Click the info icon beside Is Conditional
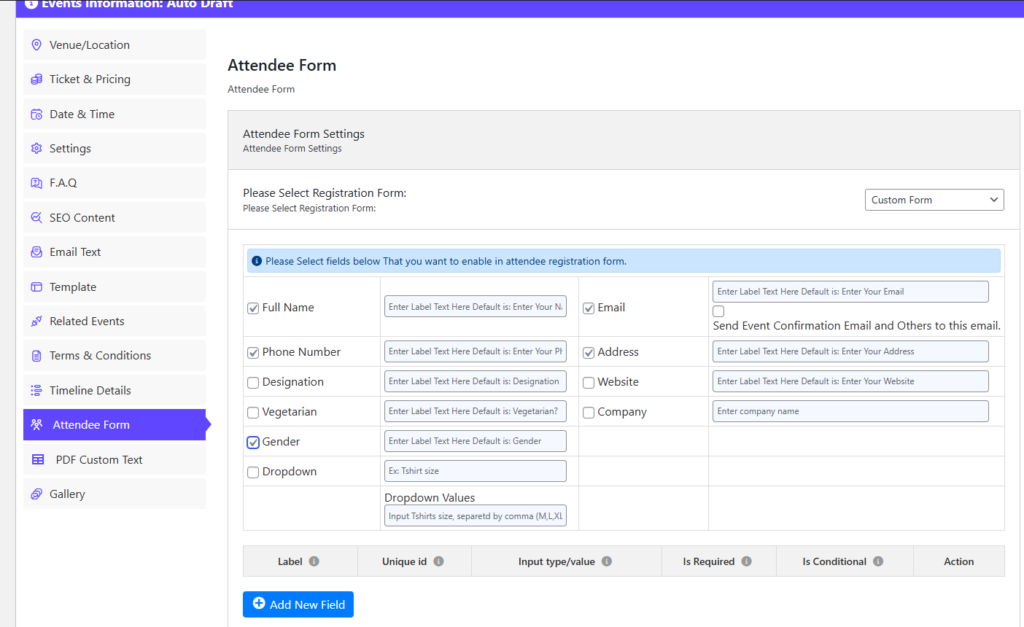 880,561
